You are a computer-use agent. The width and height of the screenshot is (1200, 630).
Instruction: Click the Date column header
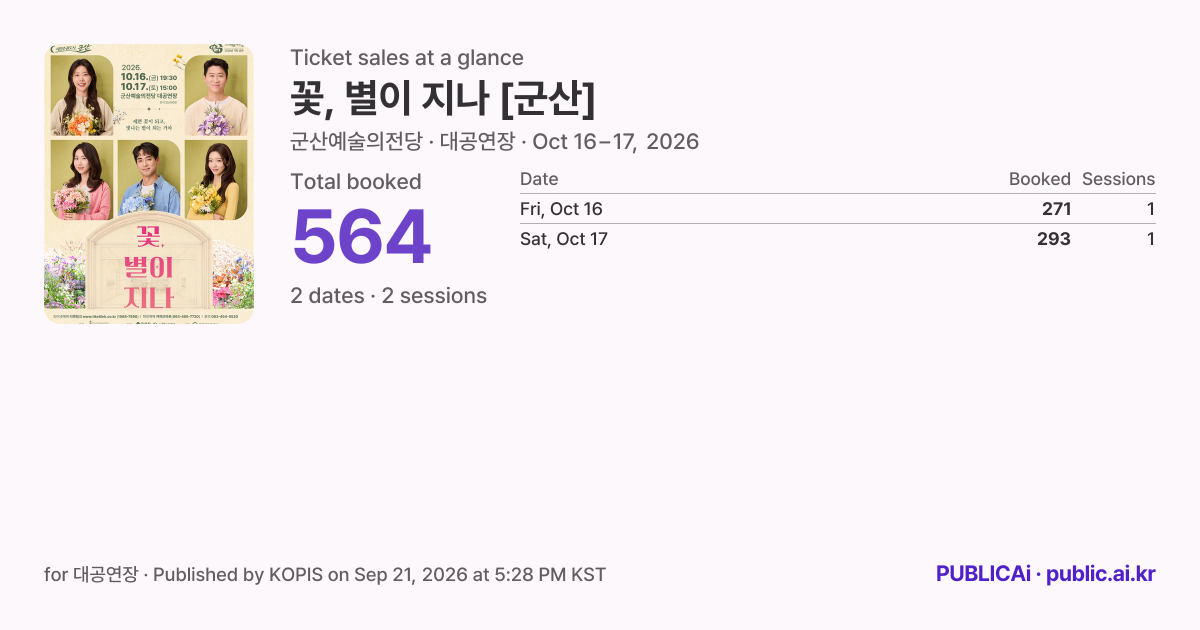[x=539, y=179]
